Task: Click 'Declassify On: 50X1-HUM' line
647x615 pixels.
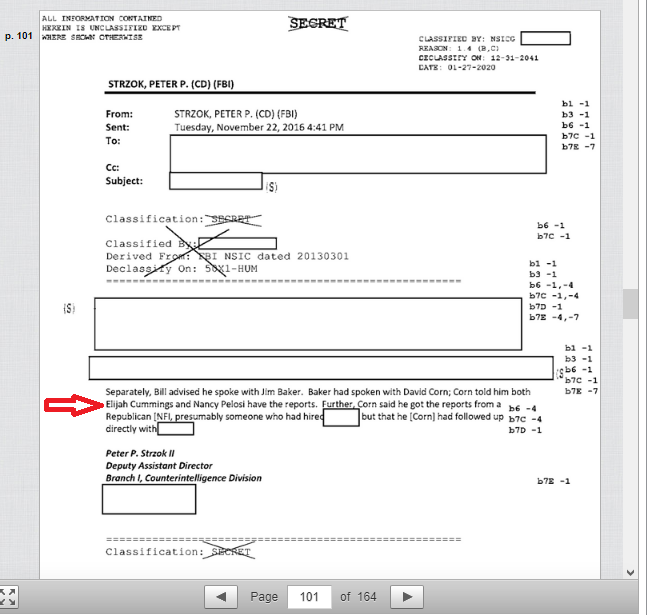Action: [x=182, y=269]
